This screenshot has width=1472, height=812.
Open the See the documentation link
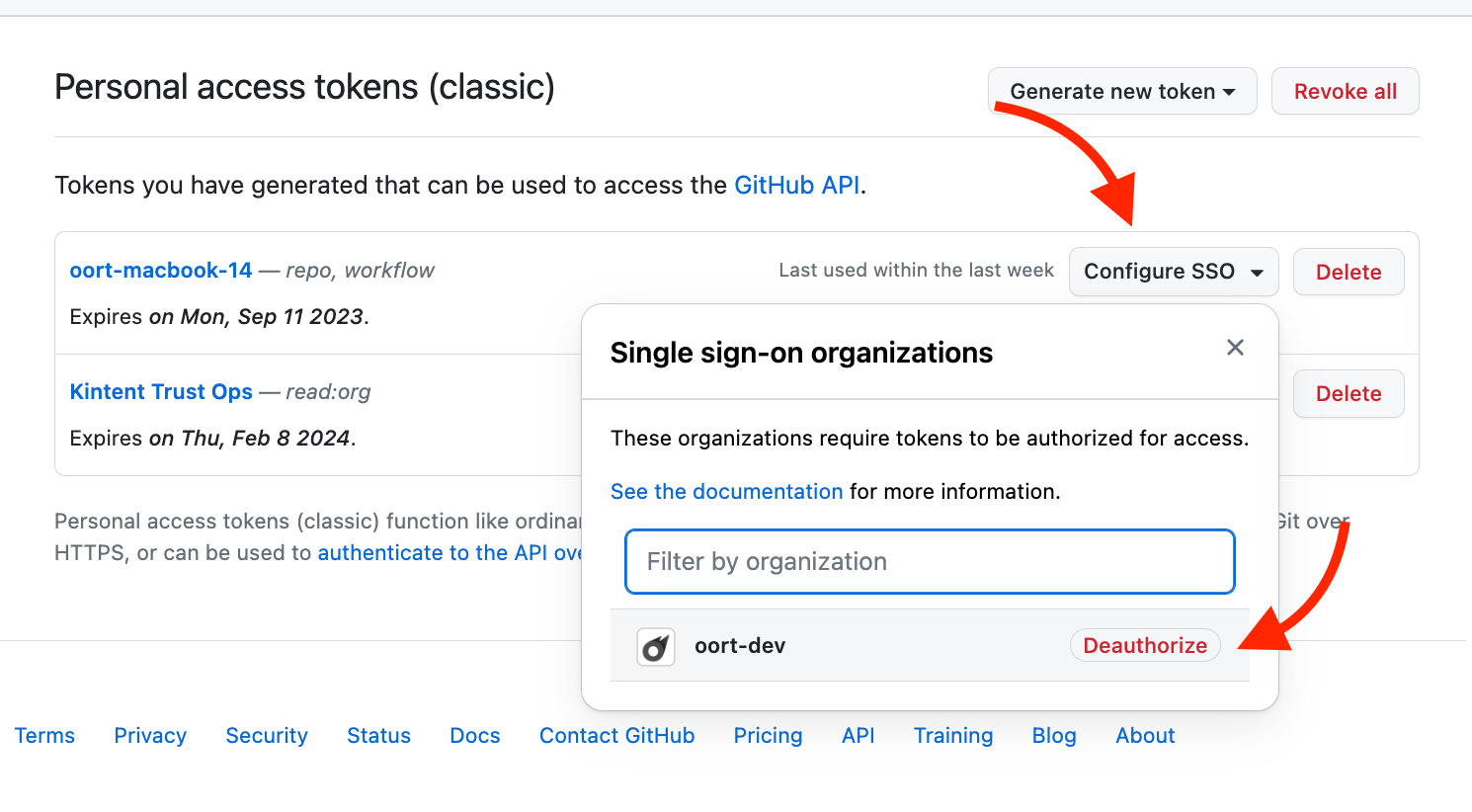point(726,492)
